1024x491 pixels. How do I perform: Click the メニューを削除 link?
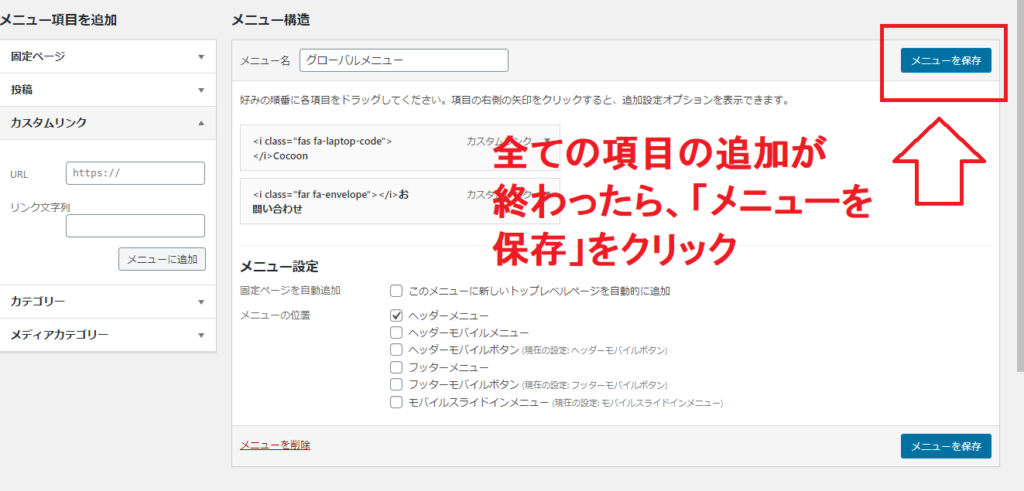pos(275,445)
